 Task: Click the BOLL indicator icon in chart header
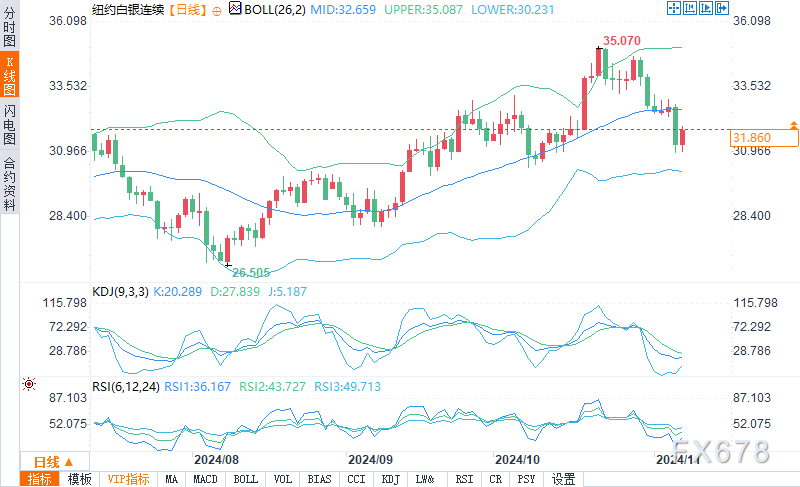235,8
